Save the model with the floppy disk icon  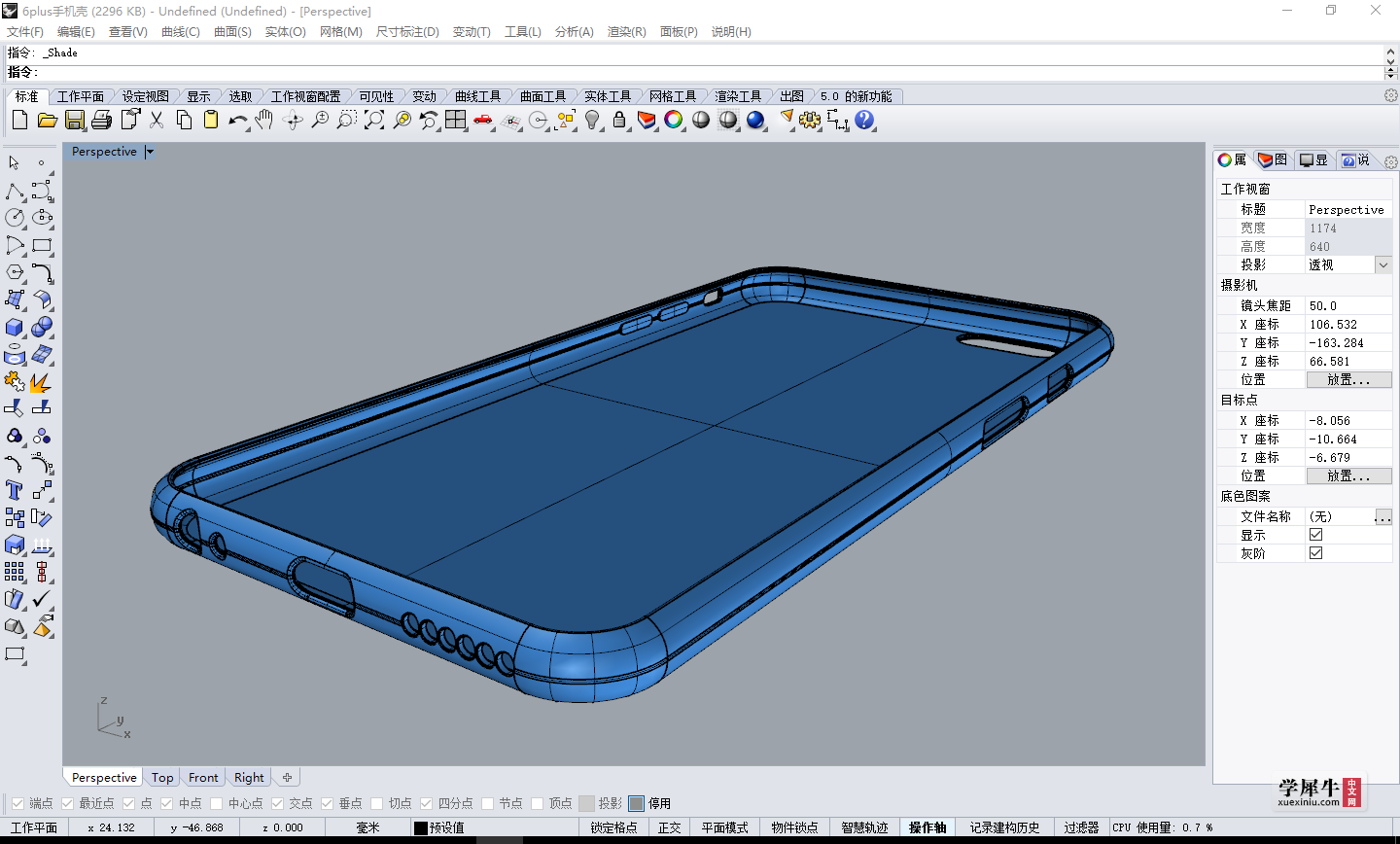(x=75, y=120)
